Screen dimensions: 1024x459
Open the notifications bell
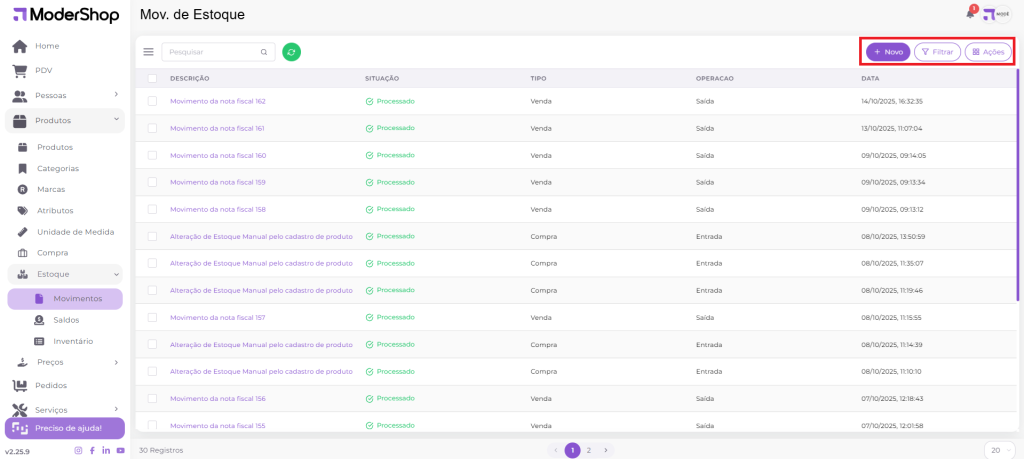coord(970,14)
